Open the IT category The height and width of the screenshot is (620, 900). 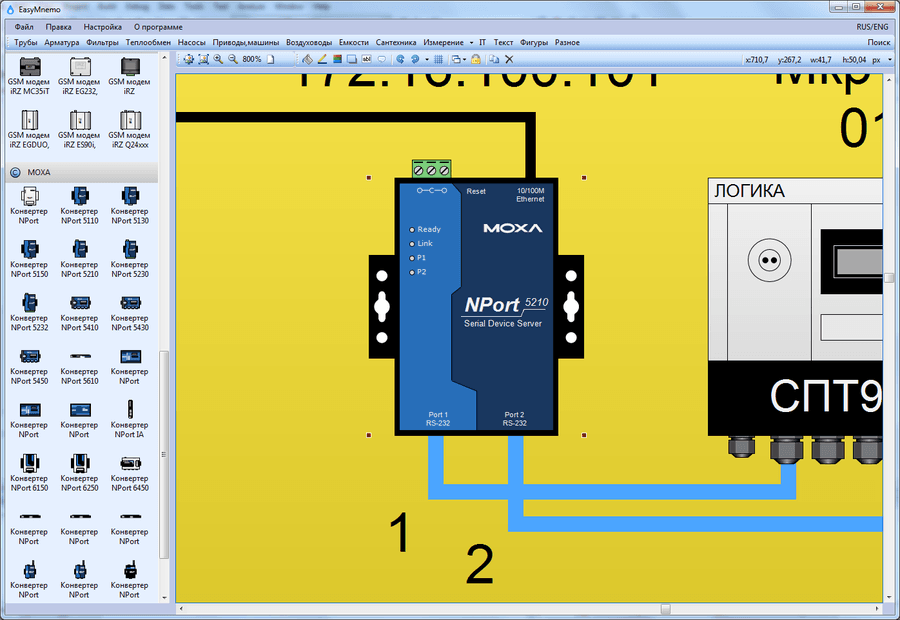[x=482, y=42]
